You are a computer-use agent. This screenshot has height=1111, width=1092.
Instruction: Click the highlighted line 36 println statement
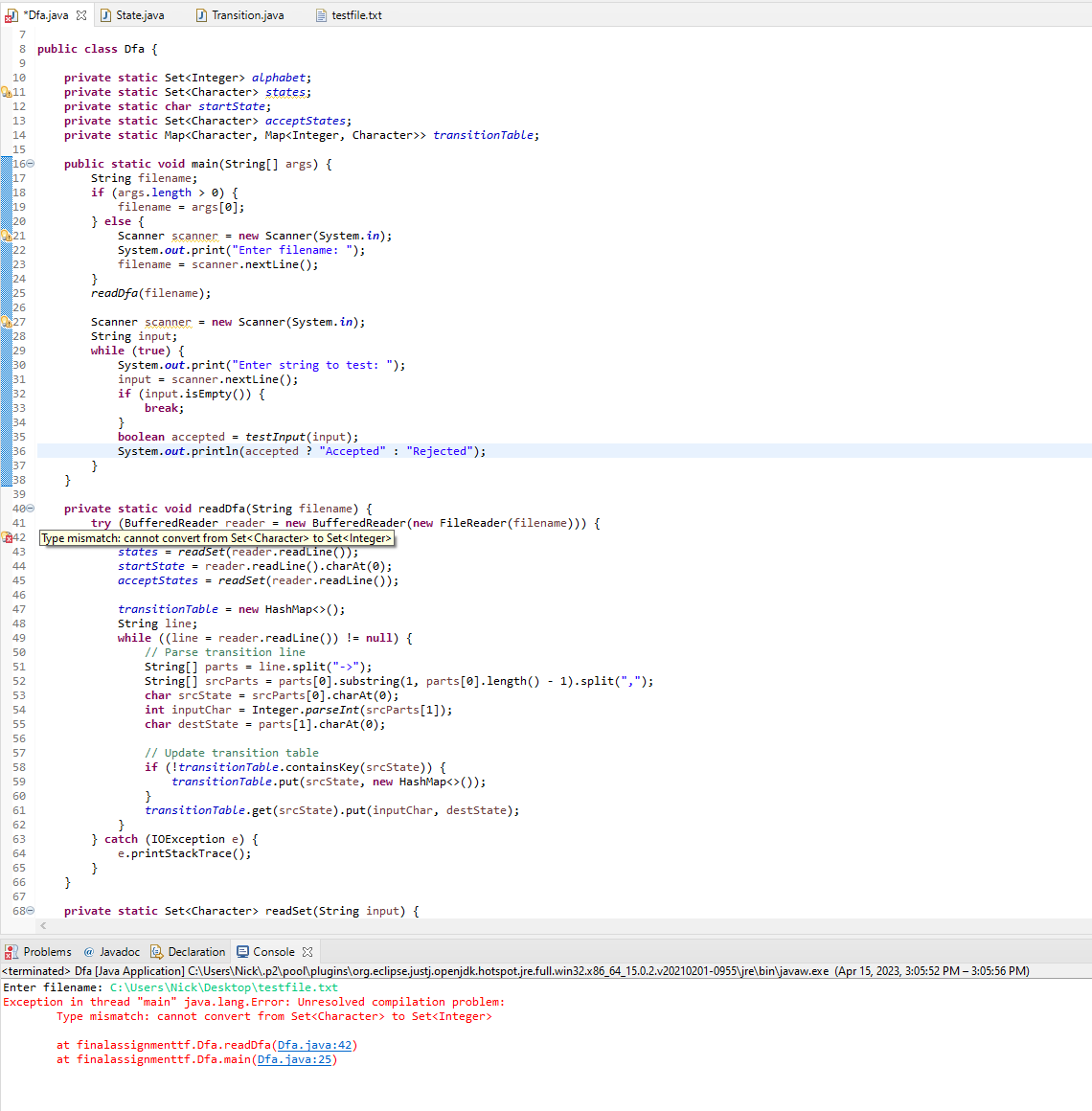[x=302, y=451]
